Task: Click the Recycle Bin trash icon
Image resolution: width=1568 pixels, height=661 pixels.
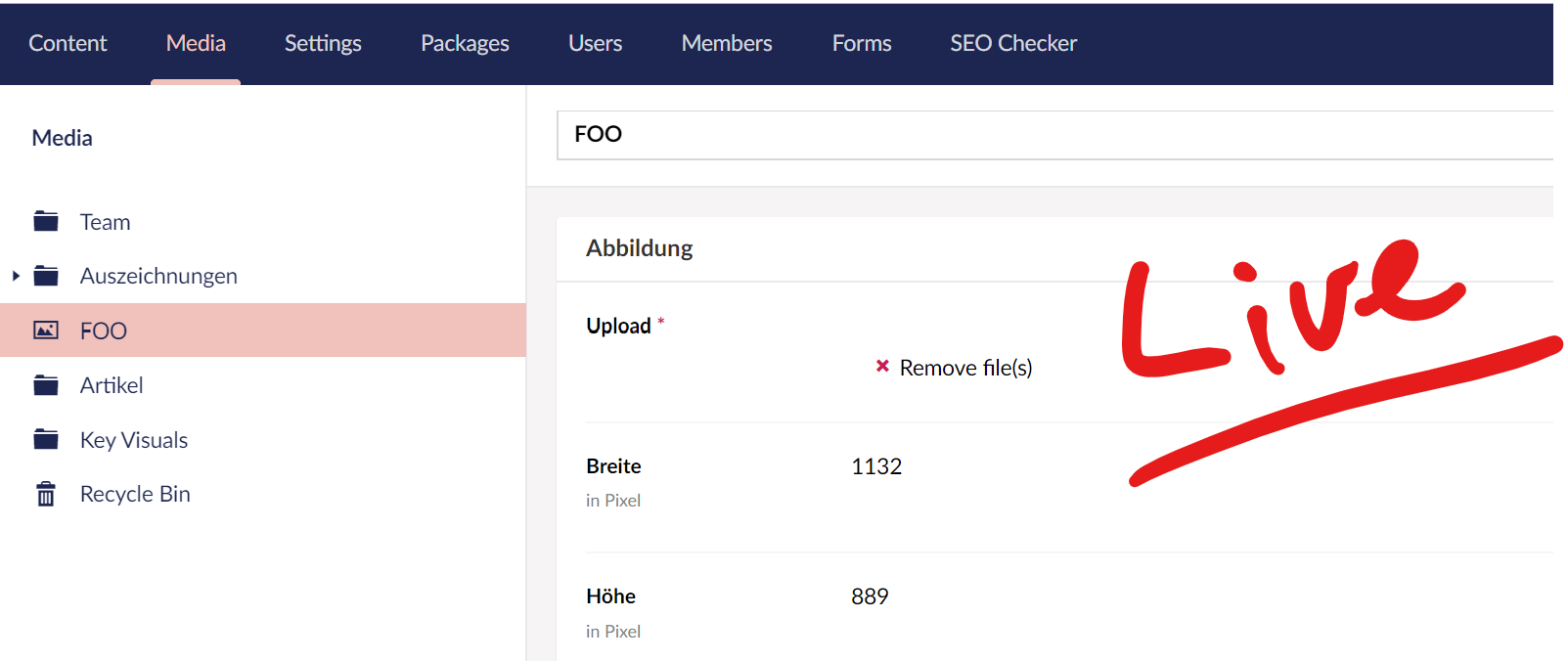Action: [x=46, y=495]
